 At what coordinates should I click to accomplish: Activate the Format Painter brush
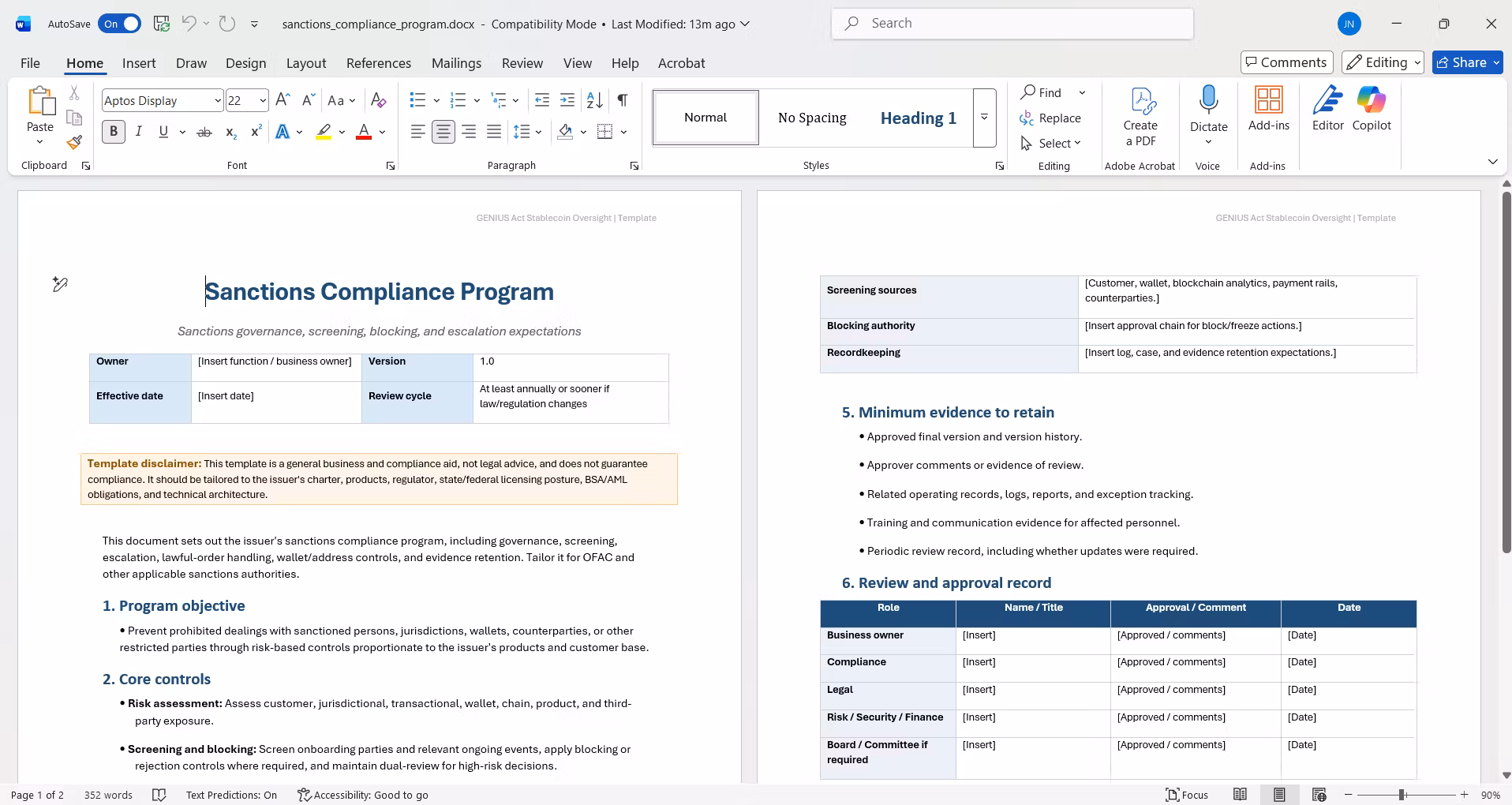(74, 142)
